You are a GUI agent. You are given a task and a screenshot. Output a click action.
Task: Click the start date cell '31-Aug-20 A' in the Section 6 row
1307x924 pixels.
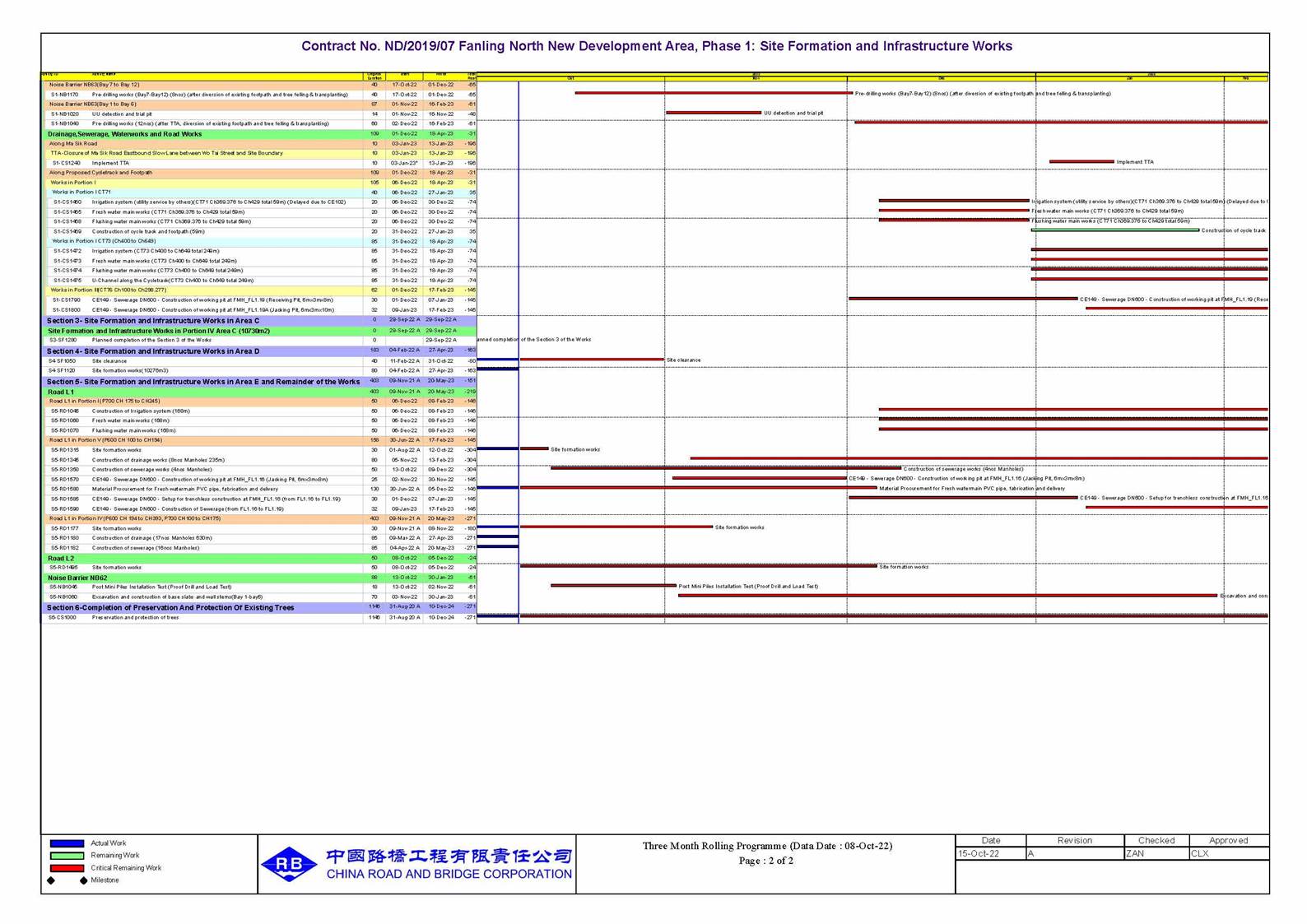(404, 607)
